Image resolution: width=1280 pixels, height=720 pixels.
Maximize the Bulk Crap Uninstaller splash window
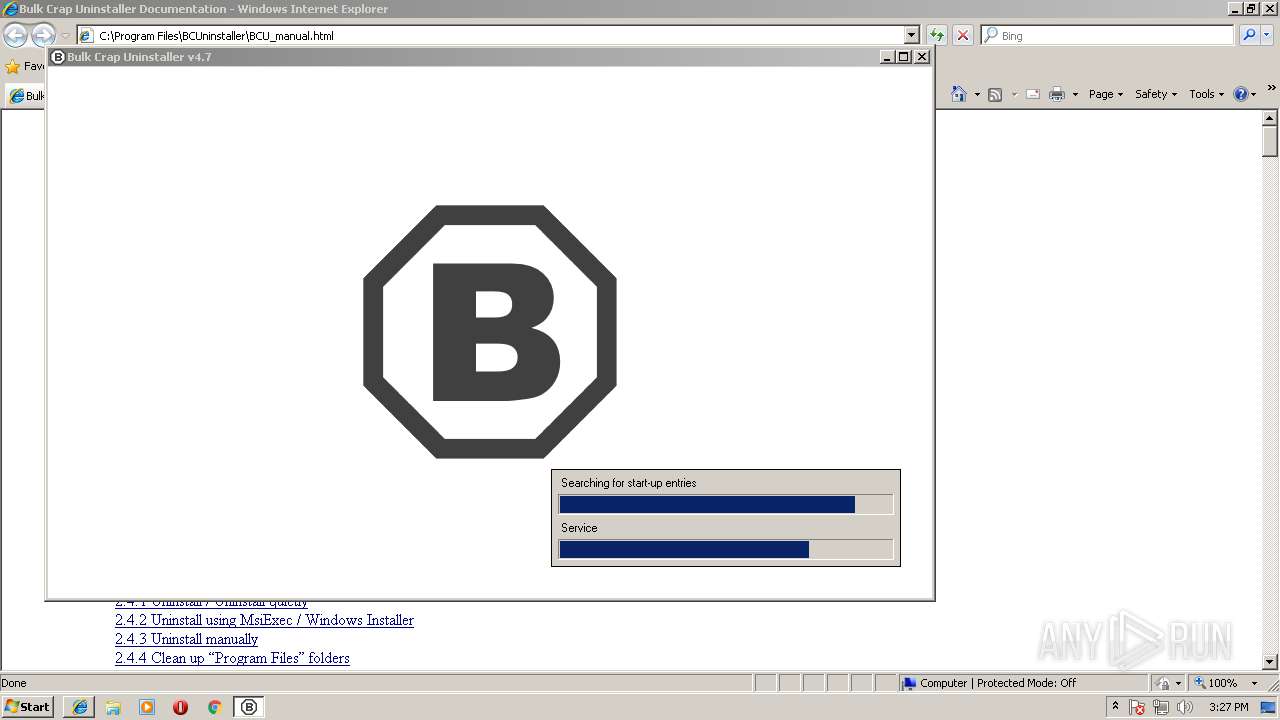(904, 57)
